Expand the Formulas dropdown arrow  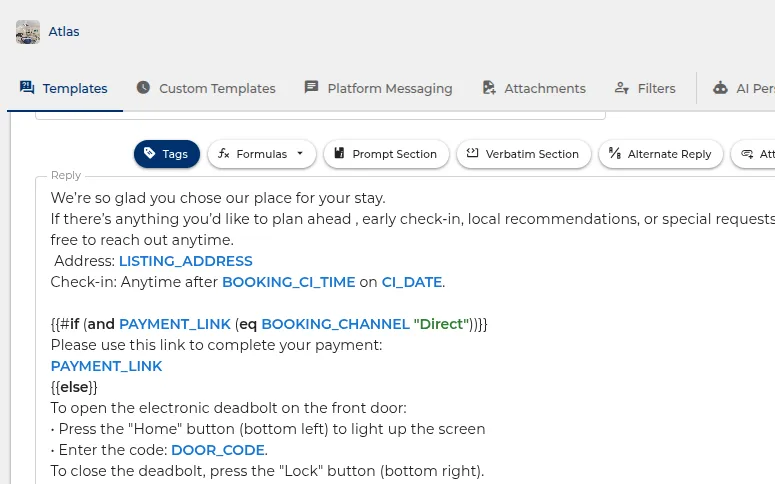tap(300, 154)
